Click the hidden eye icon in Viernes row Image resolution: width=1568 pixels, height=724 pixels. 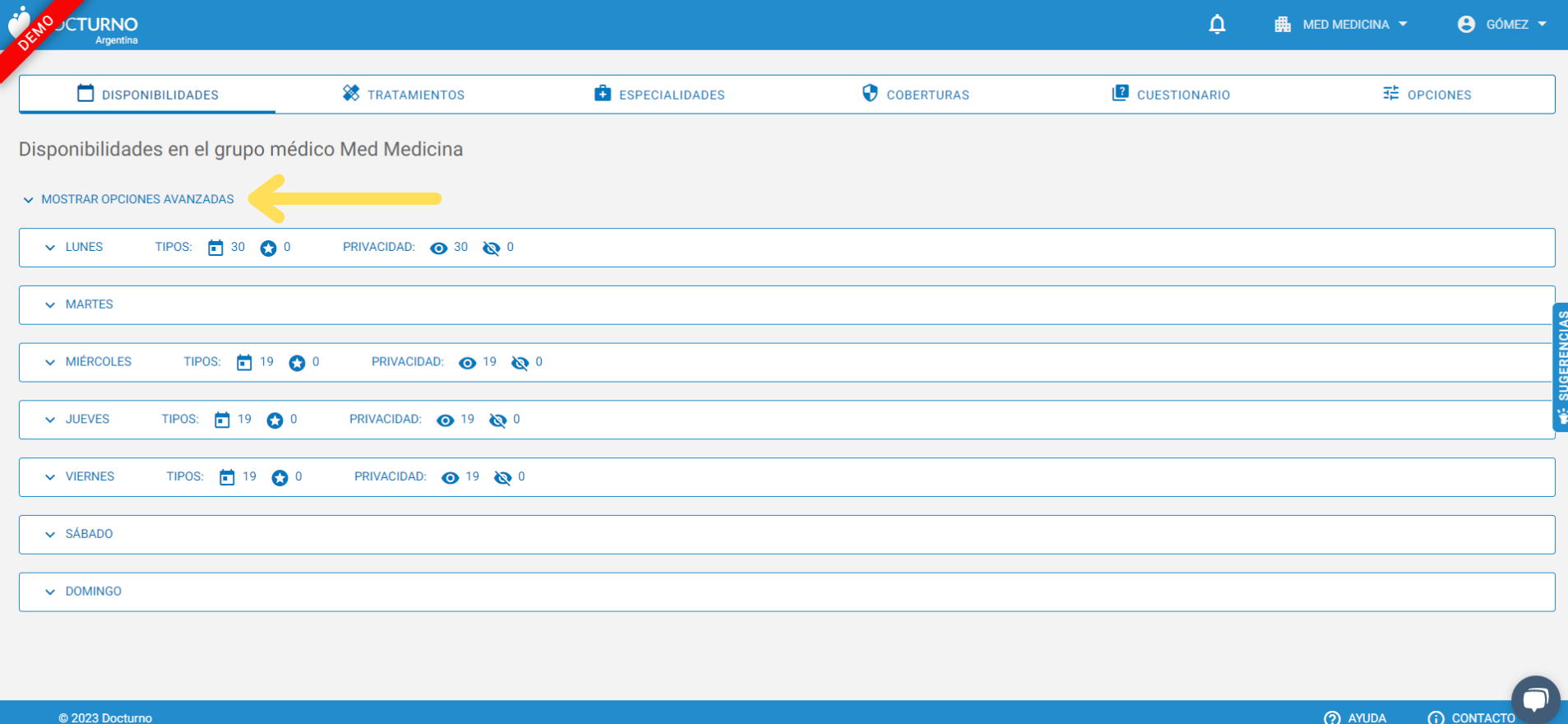(502, 477)
